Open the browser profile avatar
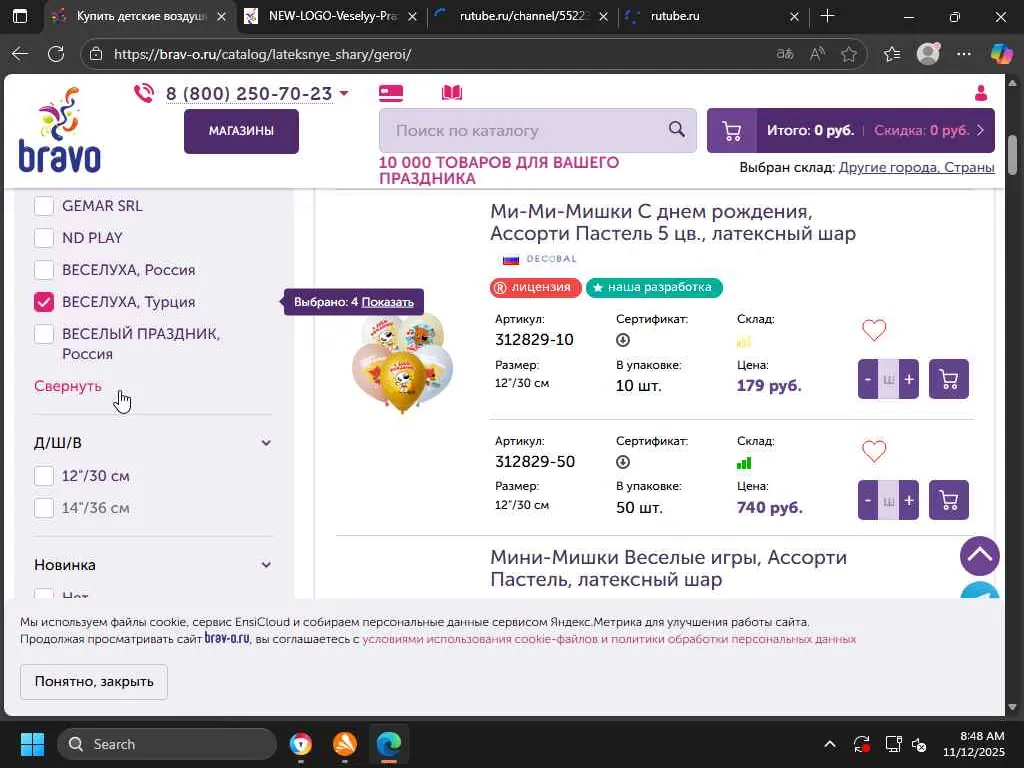1024x768 pixels. click(928, 54)
